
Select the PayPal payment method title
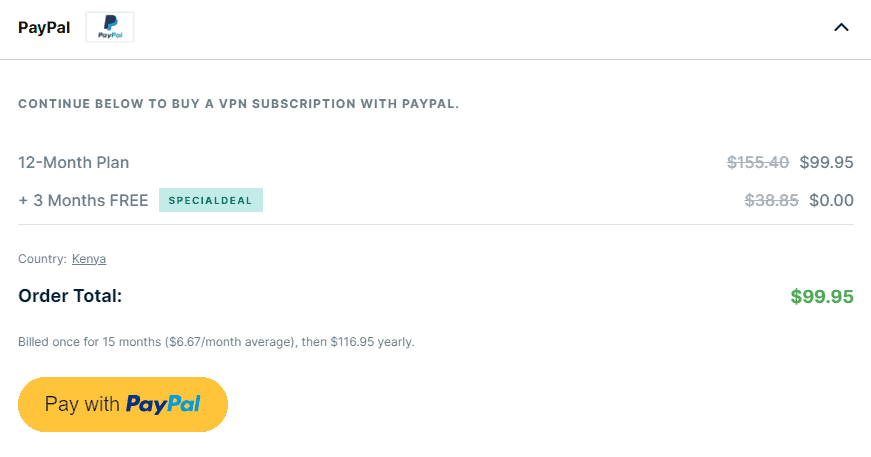(x=44, y=27)
